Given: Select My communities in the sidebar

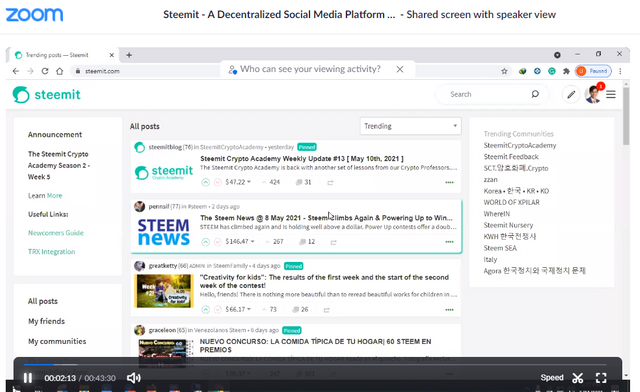Looking at the screenshot, I should [57, 341].
